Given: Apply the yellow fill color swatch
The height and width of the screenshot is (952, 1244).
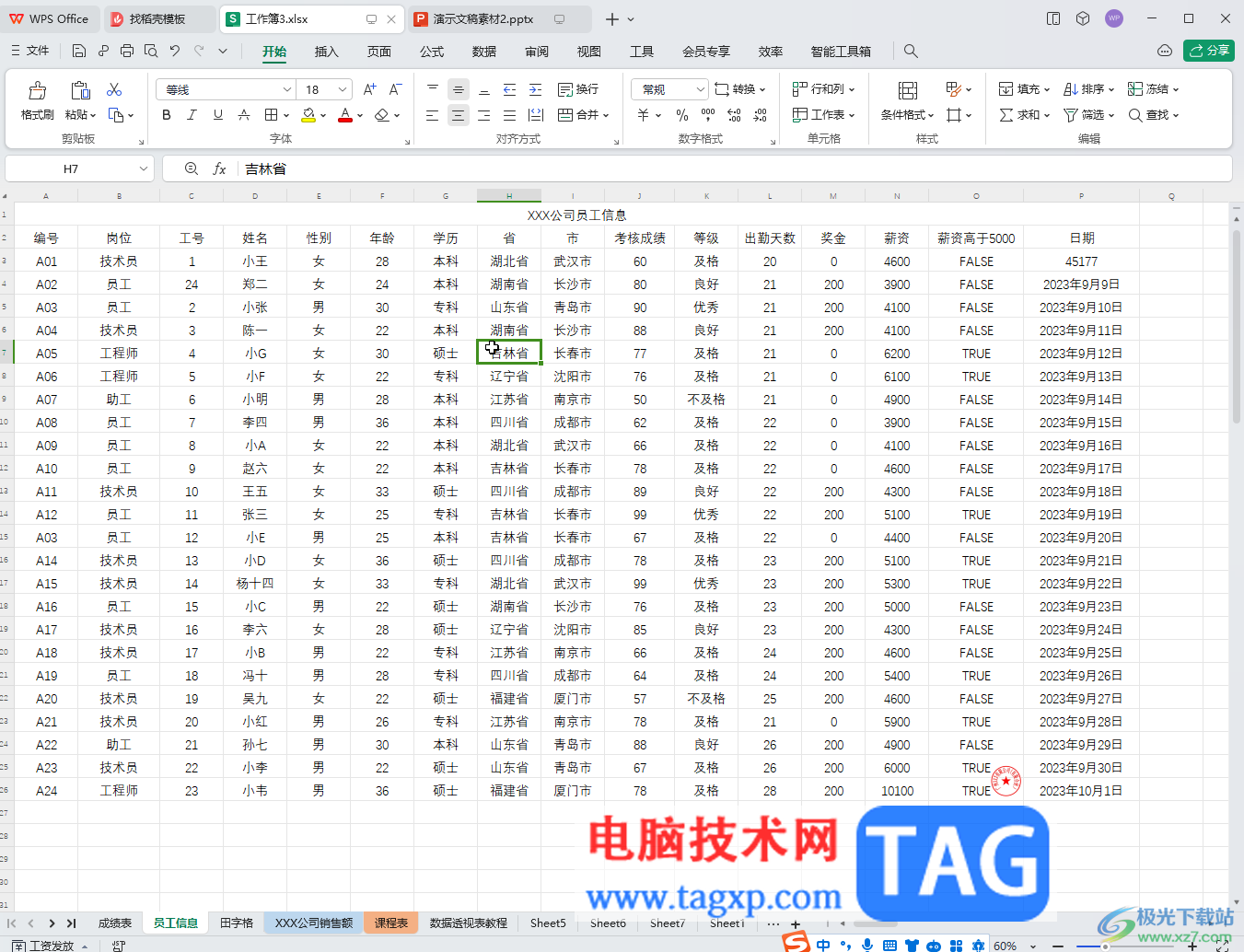Looking at the screenshot, I should (308, 115).
